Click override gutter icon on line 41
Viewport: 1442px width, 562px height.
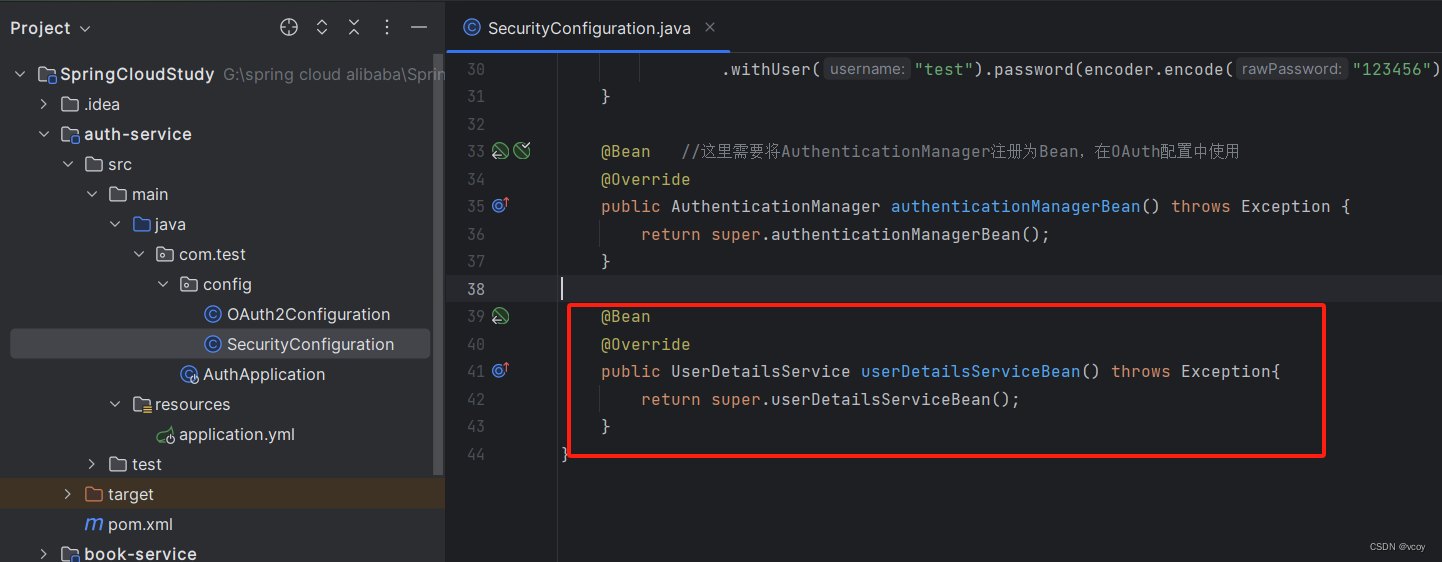(x=501, y=370)
